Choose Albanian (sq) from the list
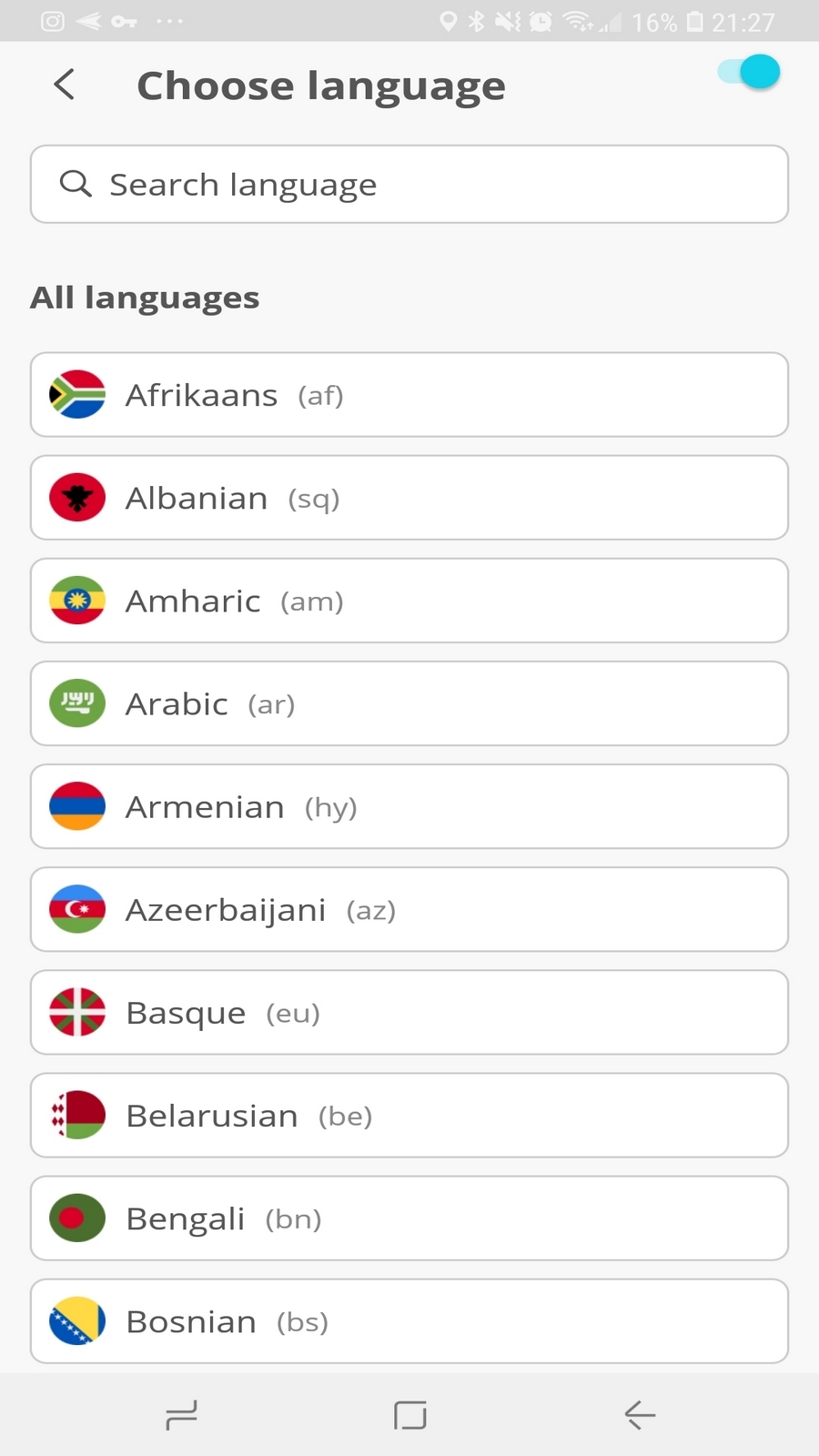 tap(409, 498)
